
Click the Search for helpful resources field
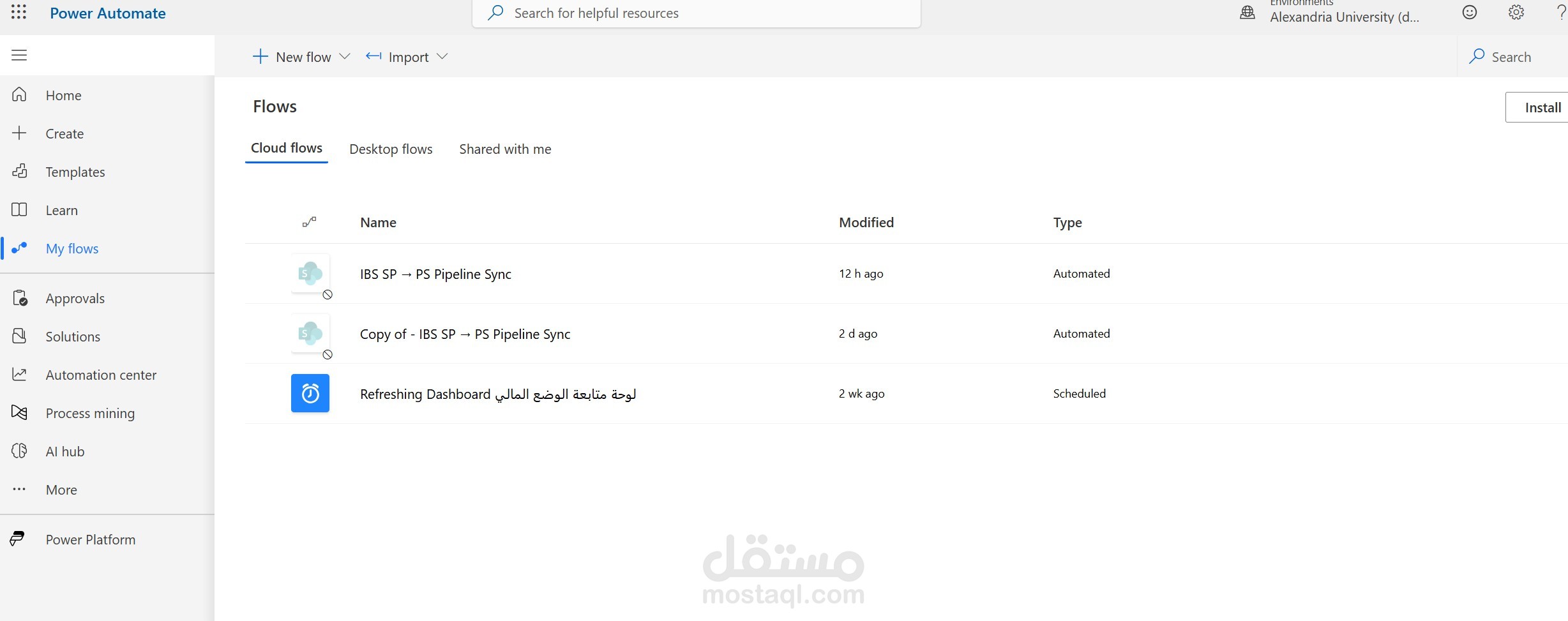(x=697, y=13)
